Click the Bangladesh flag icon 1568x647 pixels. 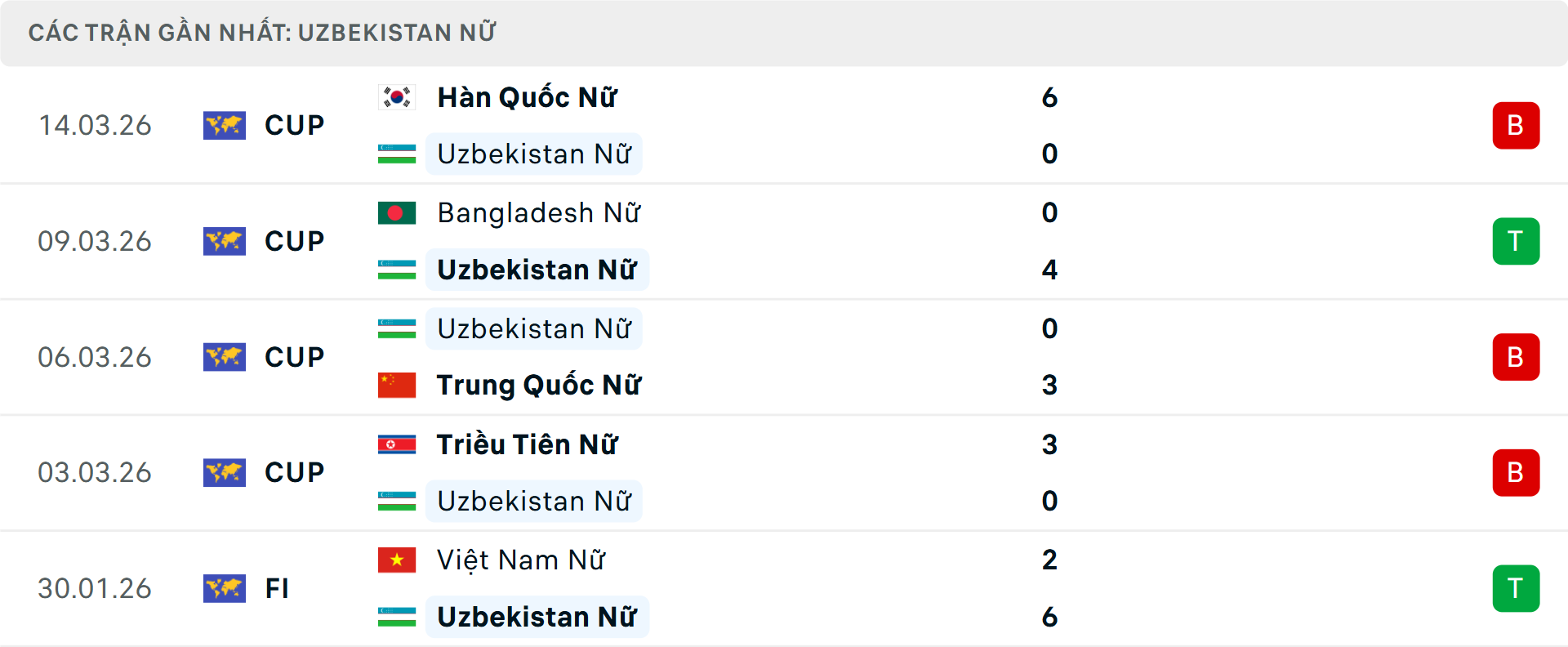pos(397,212)
